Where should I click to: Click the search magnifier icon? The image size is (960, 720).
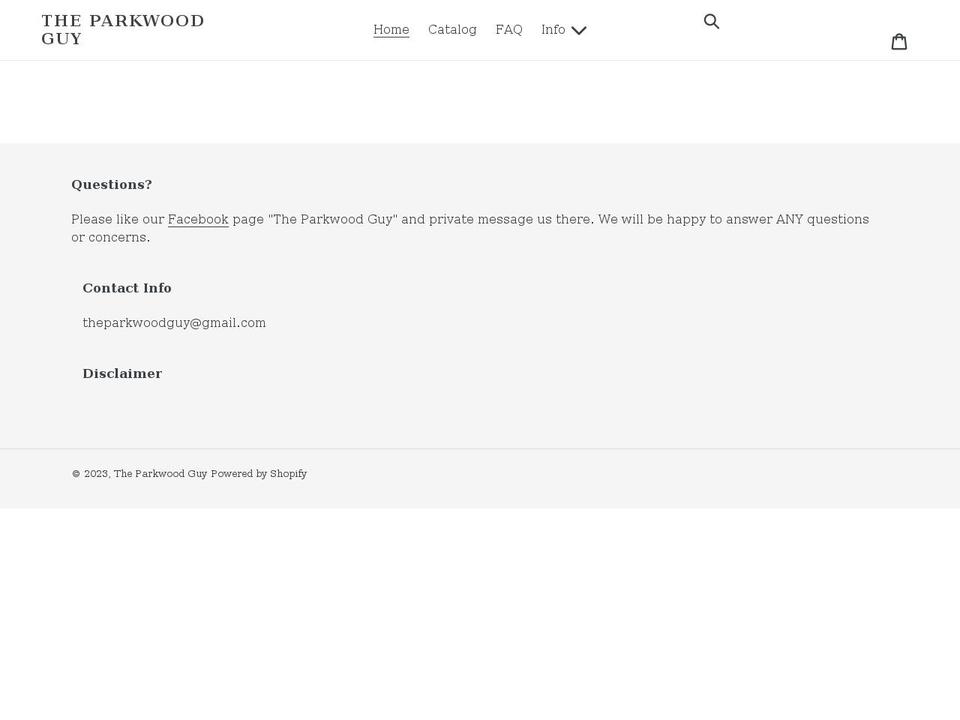712,21
